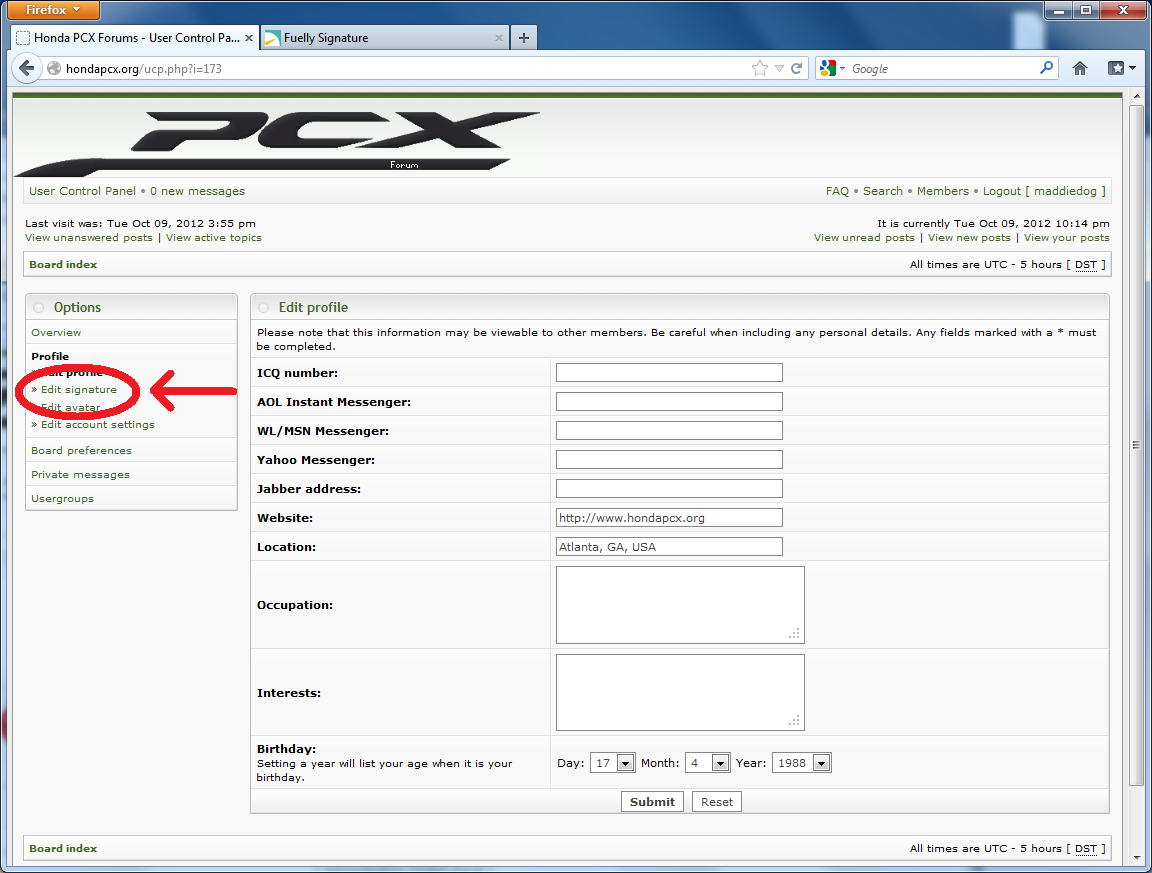
Task: Close the Fuelly Signature tab
Action: pos(499,38)
